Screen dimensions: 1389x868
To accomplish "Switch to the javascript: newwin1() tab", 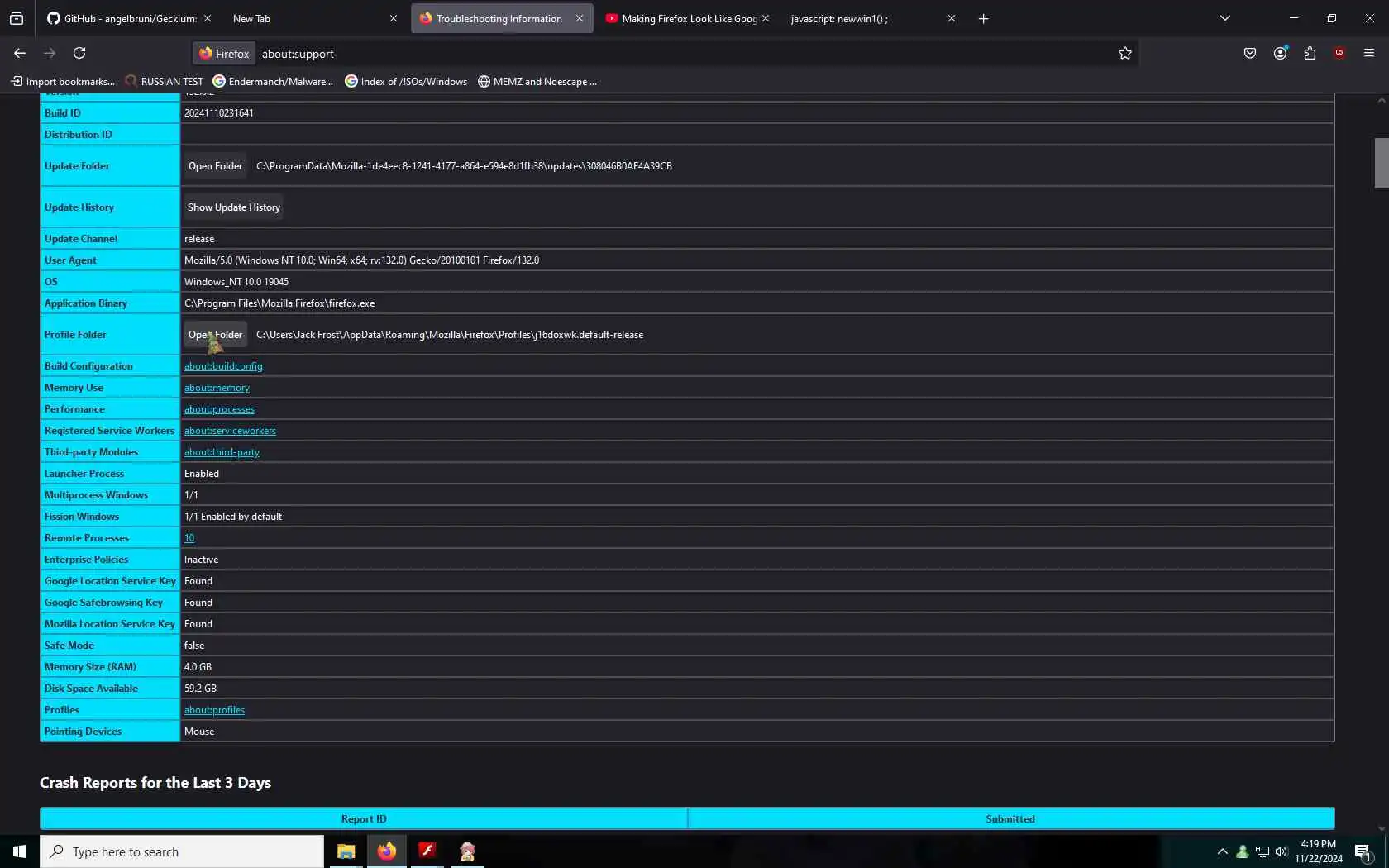I will coord(873,18).
